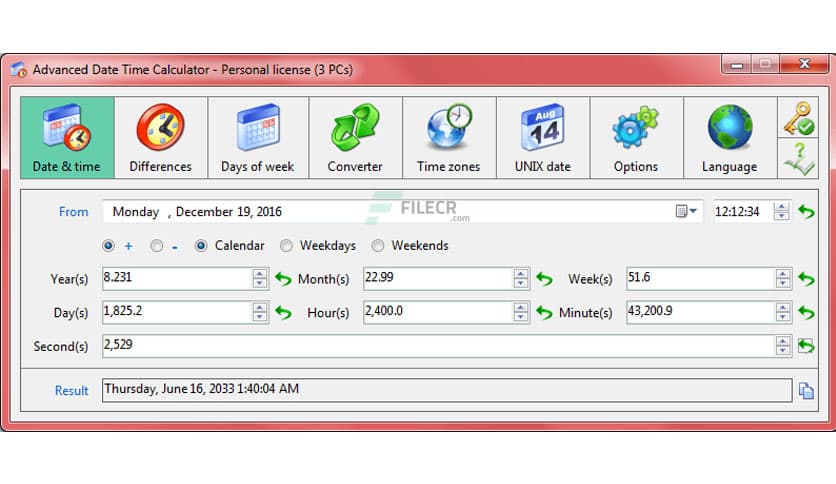Reset the Year(s) field with green arrow
836x484 pixels.
point(283,279)
